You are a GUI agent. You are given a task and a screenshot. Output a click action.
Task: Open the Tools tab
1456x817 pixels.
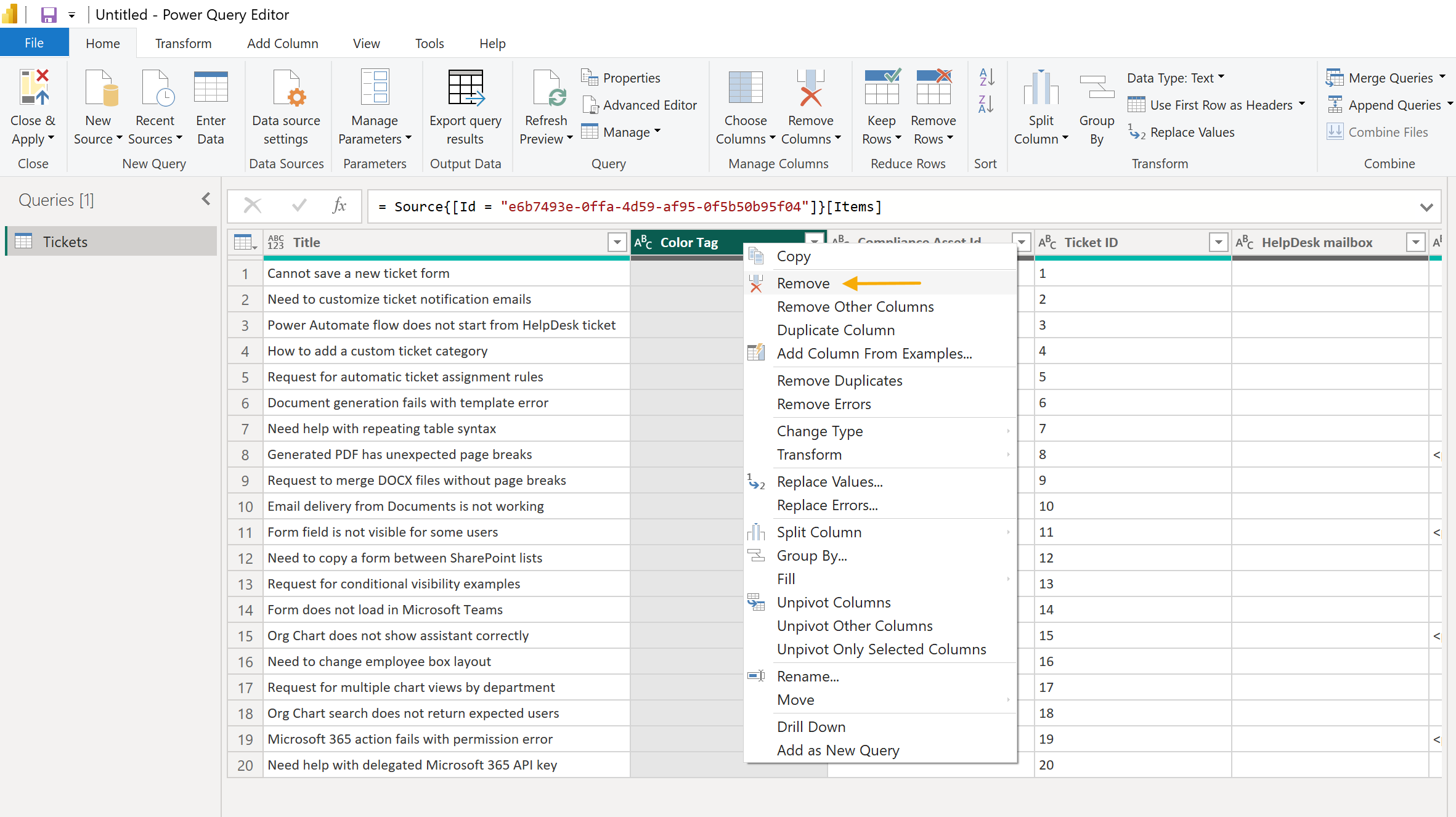(x=429, y=43)
